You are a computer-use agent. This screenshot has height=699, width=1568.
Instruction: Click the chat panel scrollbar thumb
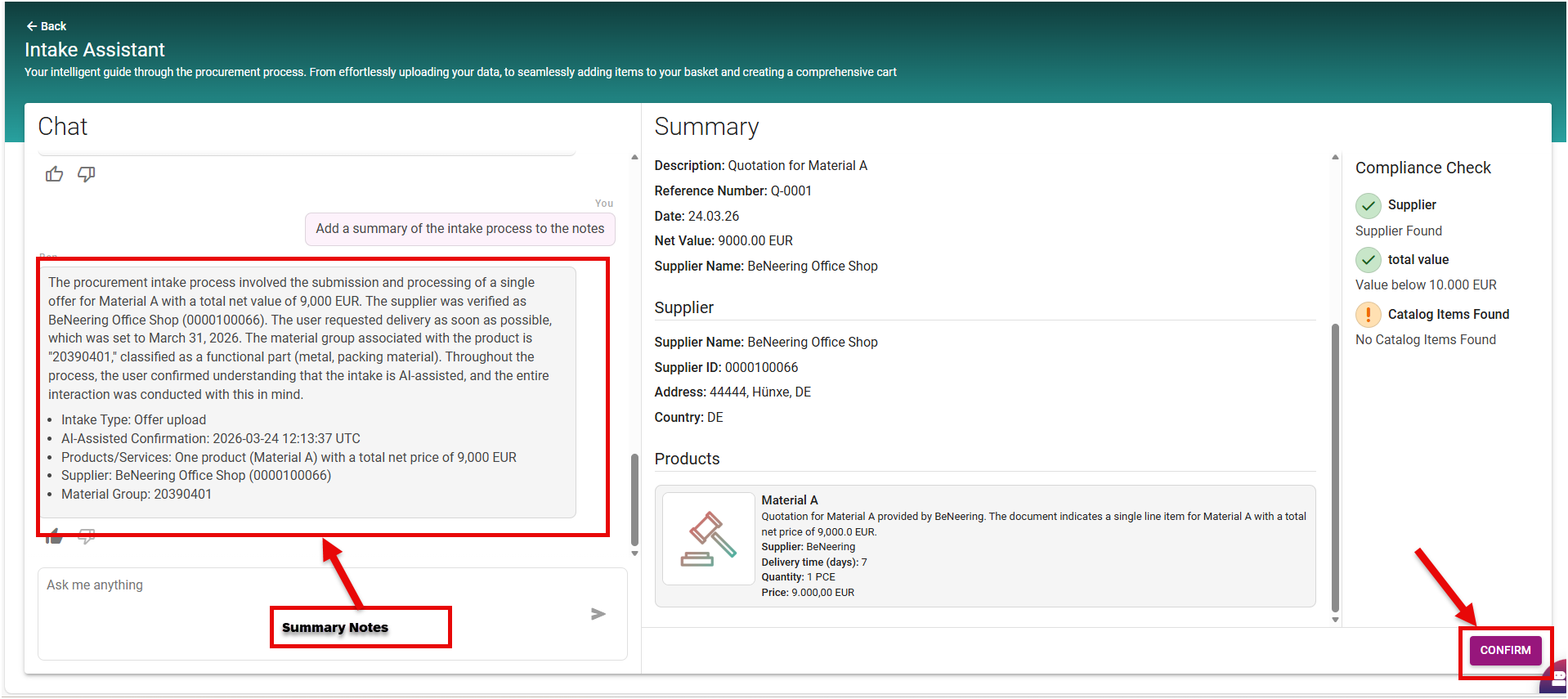[x=634, y=499]
